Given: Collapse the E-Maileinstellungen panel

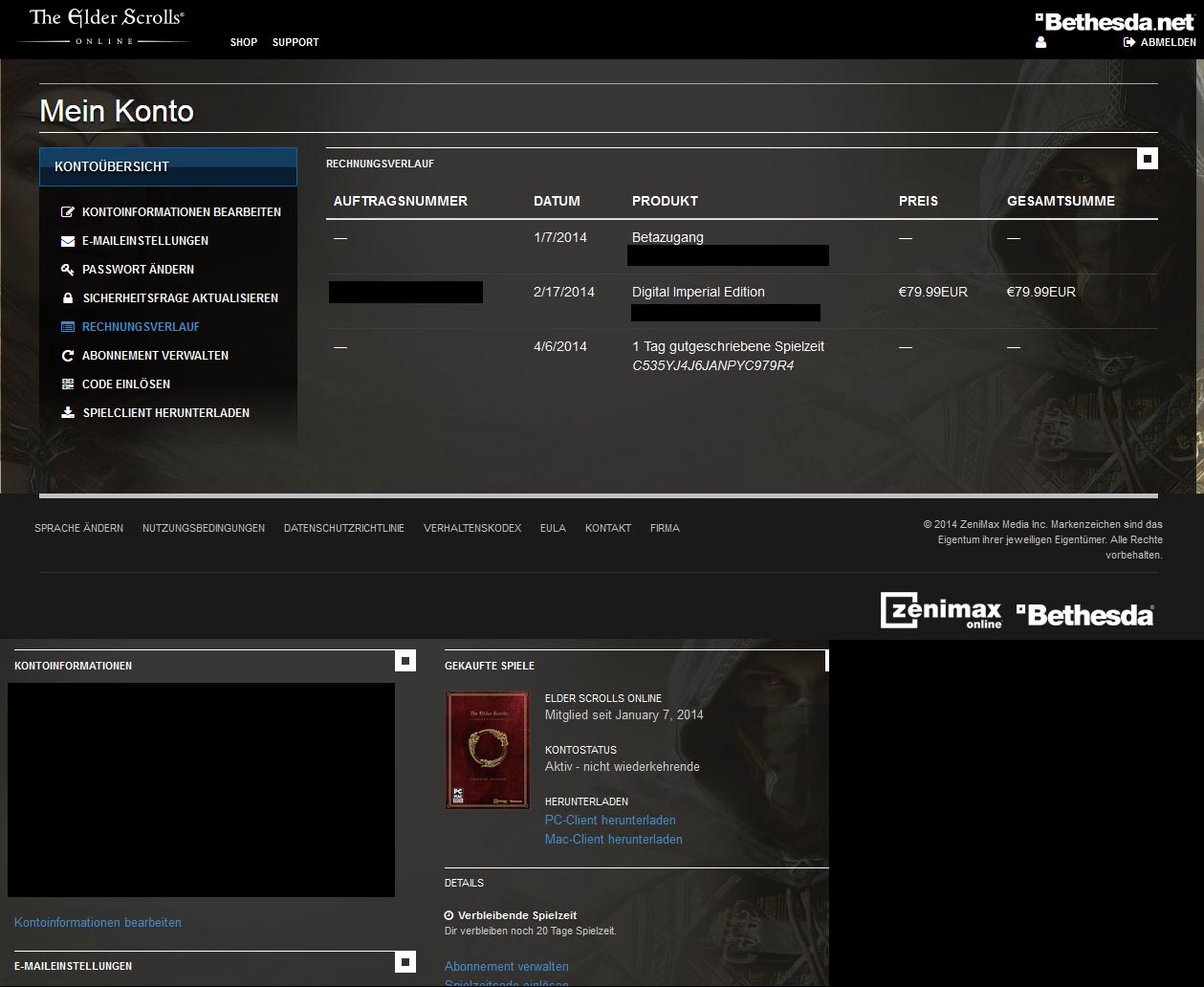Looking at the screenshot, I should coord(405,962).
